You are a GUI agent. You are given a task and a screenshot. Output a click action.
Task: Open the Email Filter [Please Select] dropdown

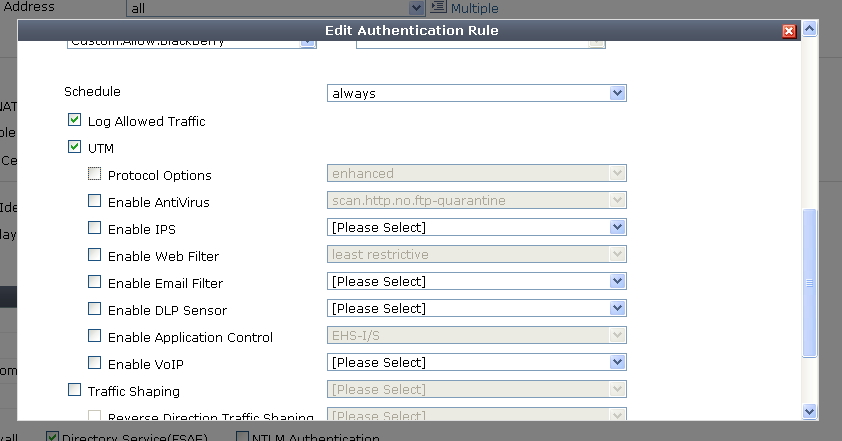tap(477, 281)
